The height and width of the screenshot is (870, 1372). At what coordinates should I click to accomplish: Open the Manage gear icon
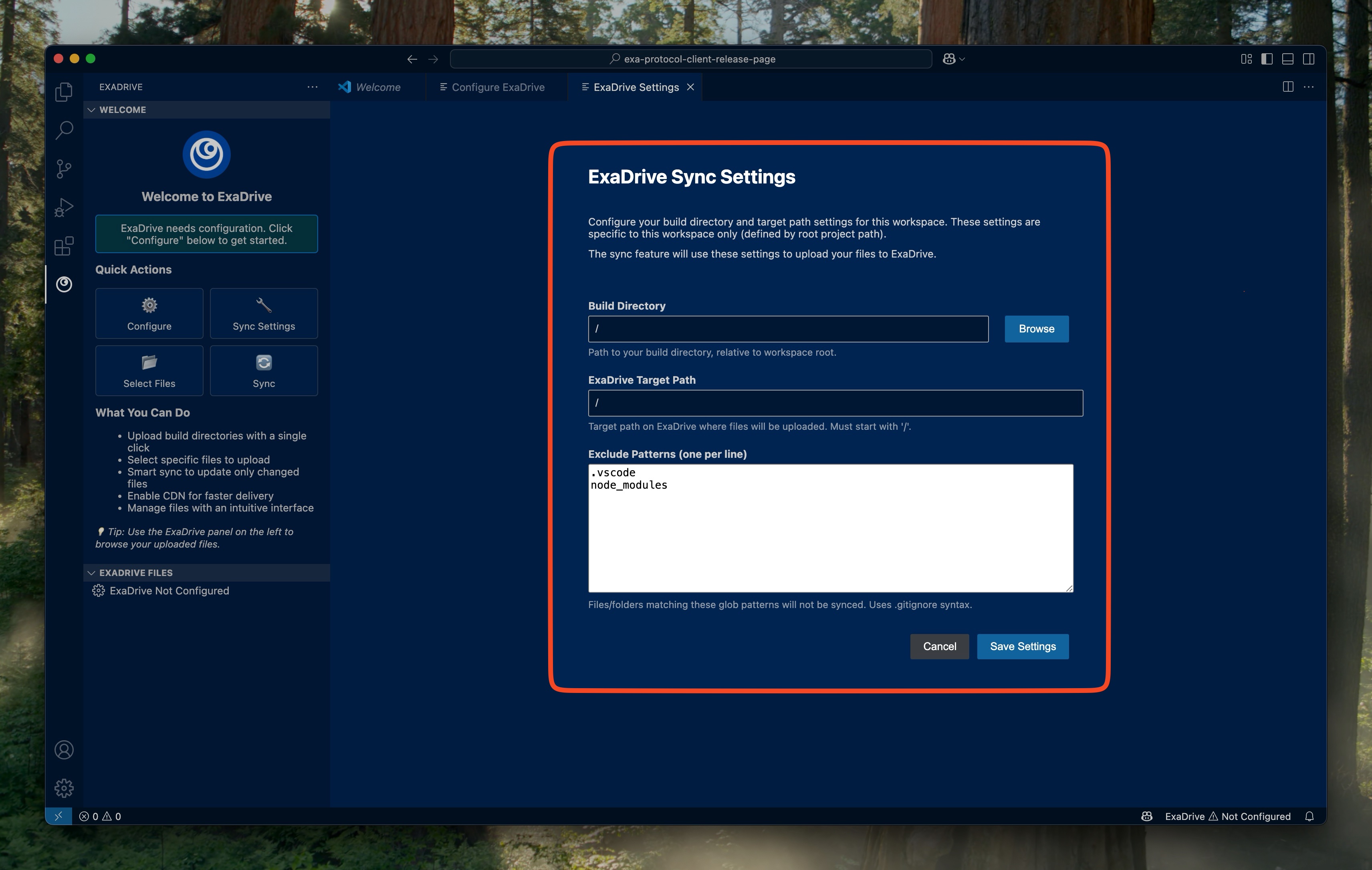[64, 788]
